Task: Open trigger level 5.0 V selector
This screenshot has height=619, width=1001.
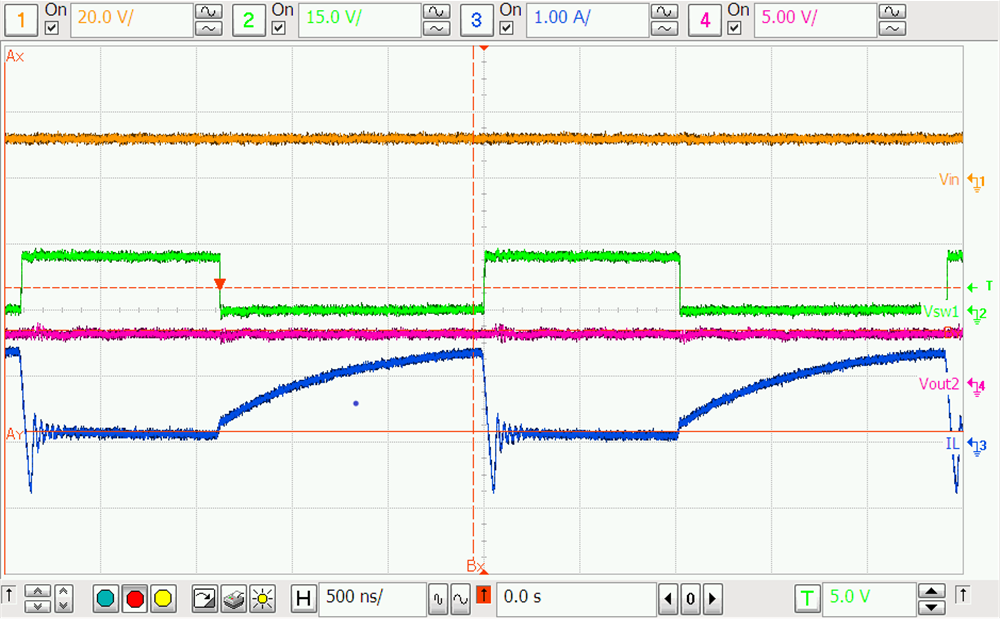Action: 868,598
